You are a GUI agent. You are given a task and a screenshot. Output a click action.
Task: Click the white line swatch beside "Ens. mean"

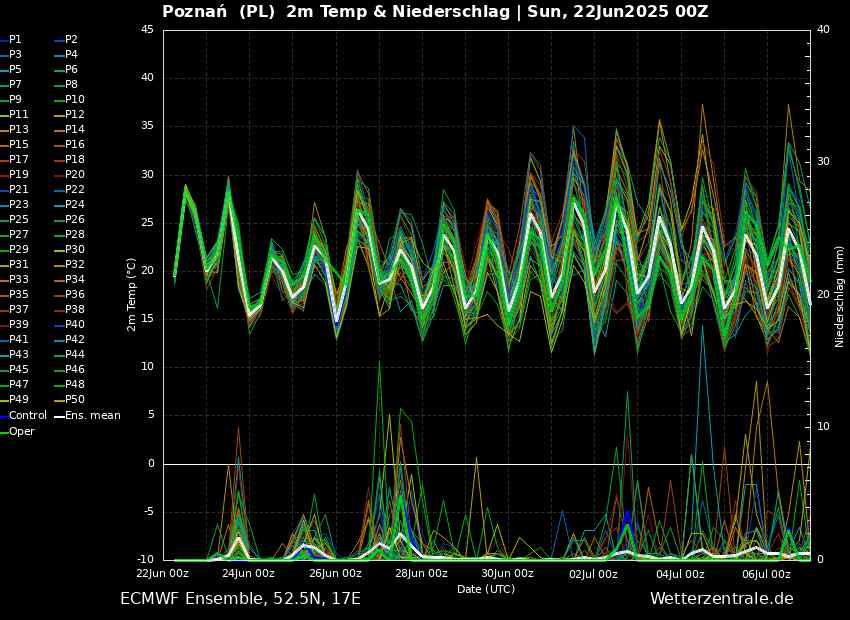coord(59,416)
